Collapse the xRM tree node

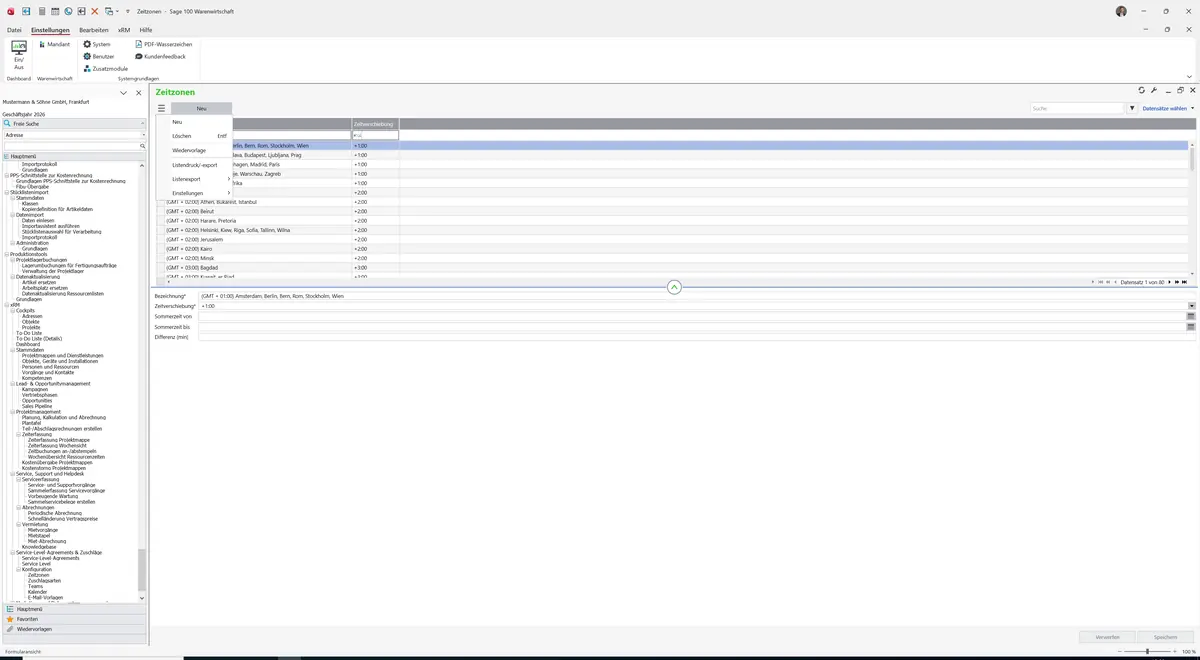(x=6, y=305)
